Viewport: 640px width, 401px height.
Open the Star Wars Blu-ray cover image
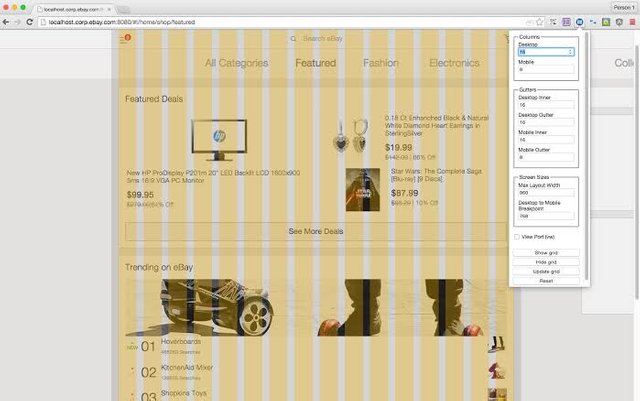point(362,189)
